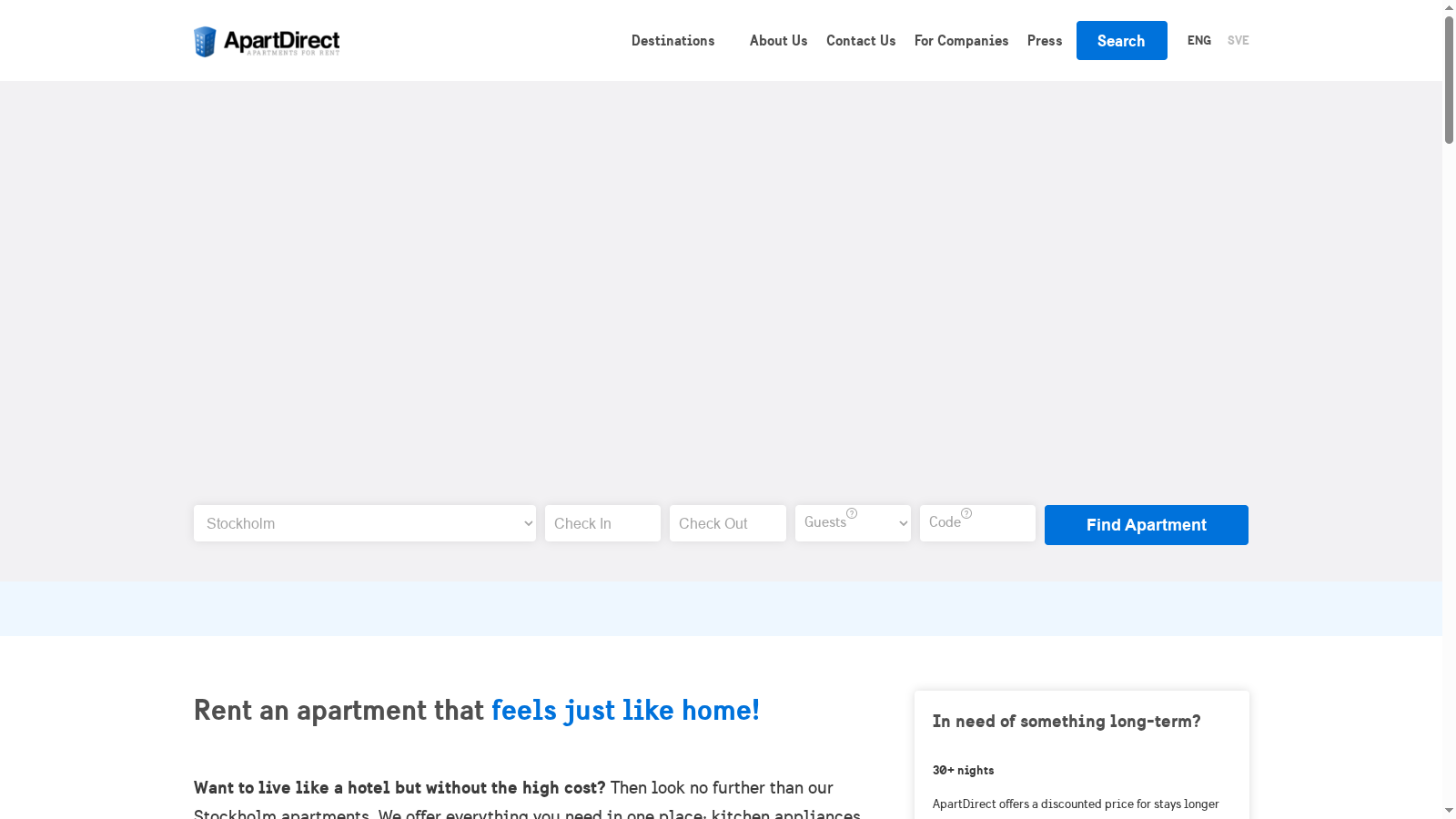This screenshot has height=819, width=1456.
Task: Activate the highlighted Search toggle button
Action: coord(1121,40)
